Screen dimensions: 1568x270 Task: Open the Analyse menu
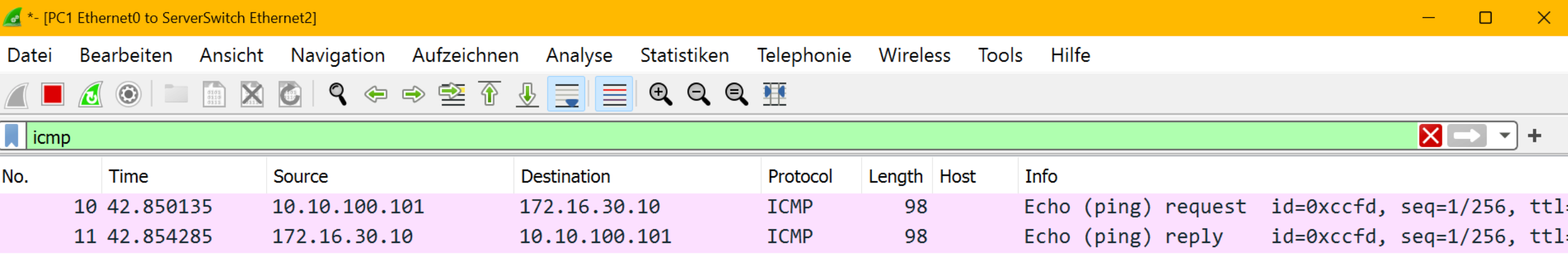tap(579, 55)
